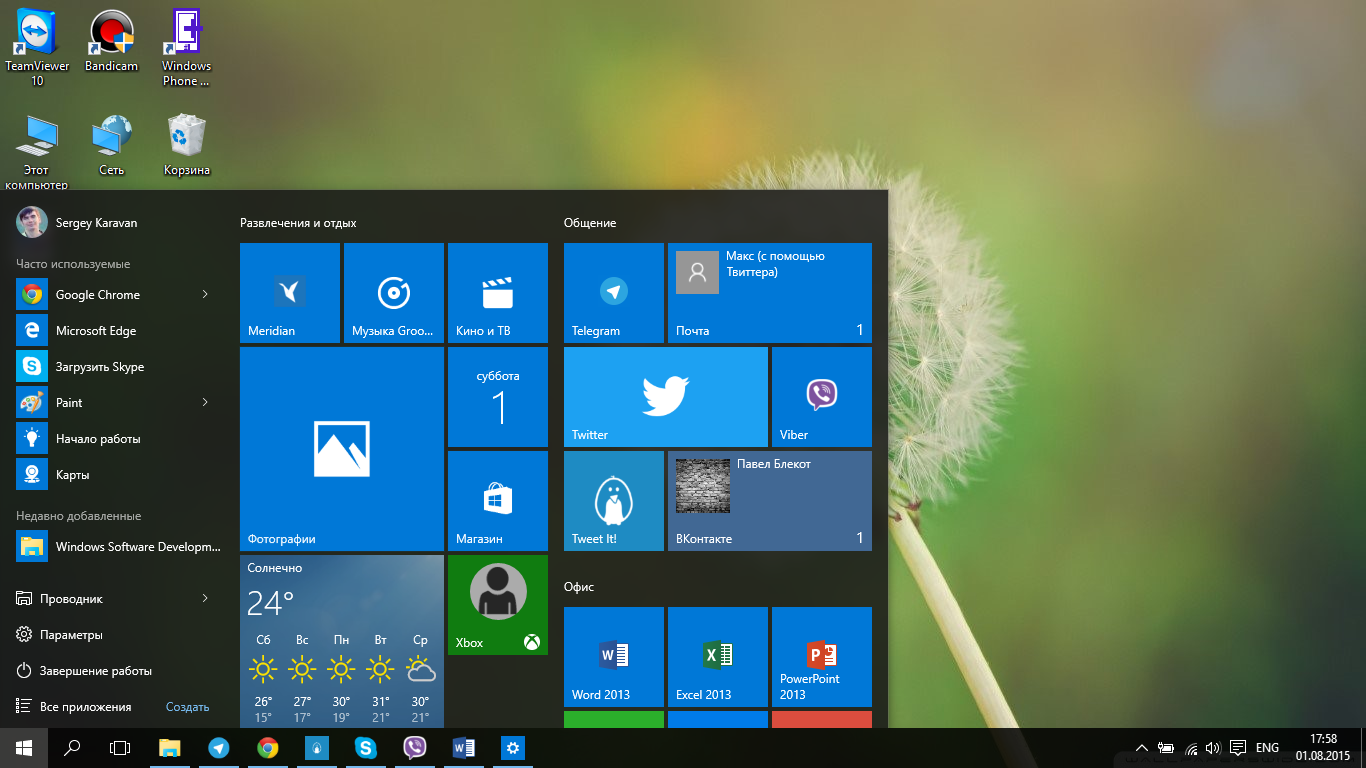This screenshot has height=768, width=1366.
Task: Click the Sergey Karavan user account
Action: [x=76, y=222]
